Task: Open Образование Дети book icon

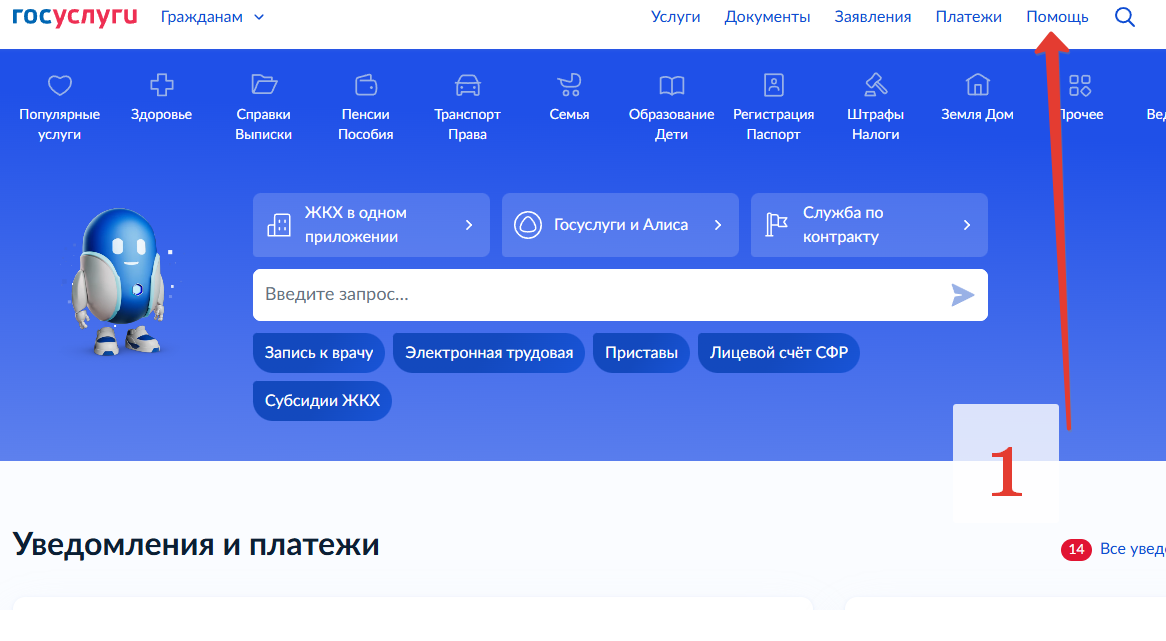Action: (x=671, y=86)
